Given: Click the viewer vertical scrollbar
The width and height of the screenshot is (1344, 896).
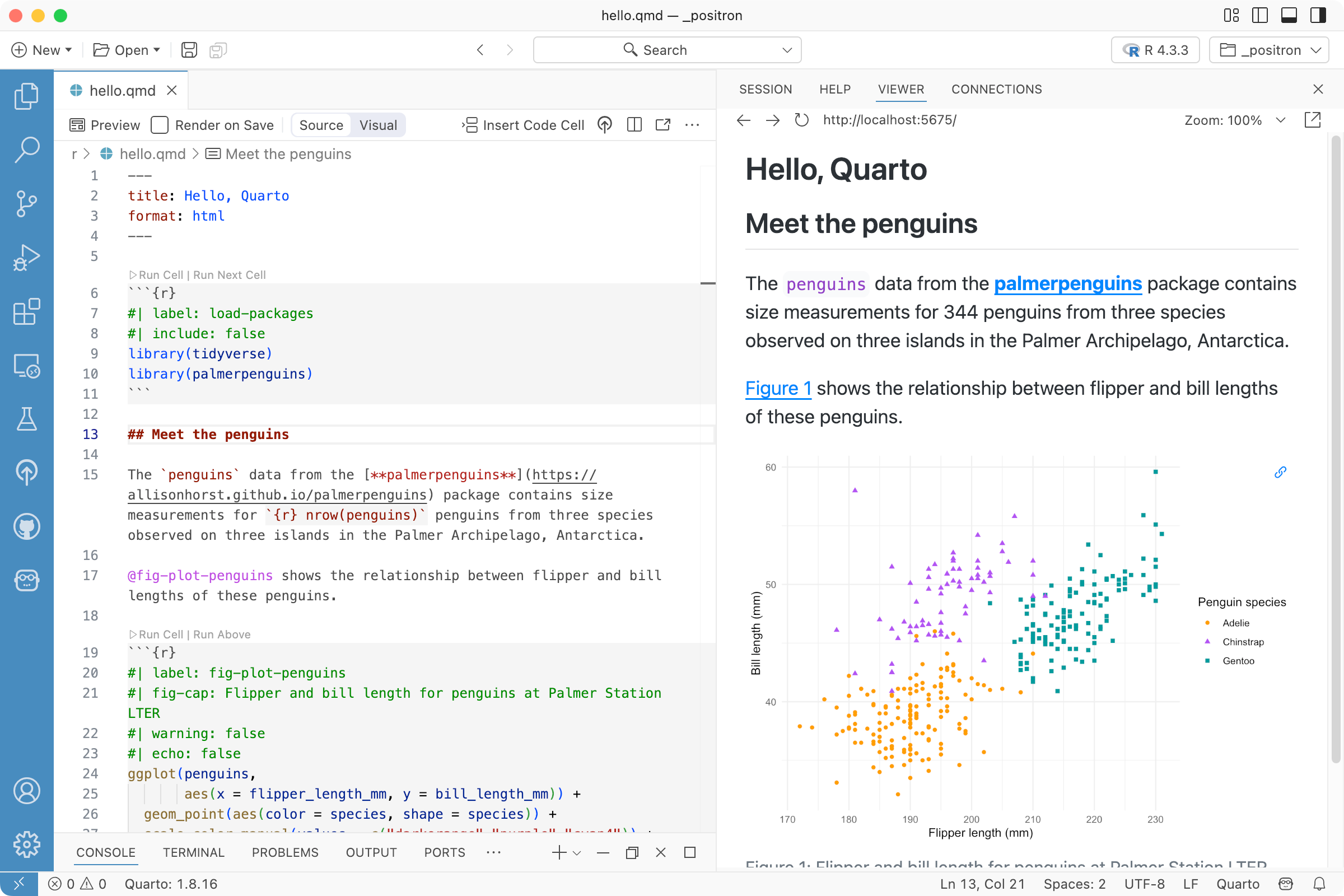Looking at the screenshot, I should [x=1335, y=450].
